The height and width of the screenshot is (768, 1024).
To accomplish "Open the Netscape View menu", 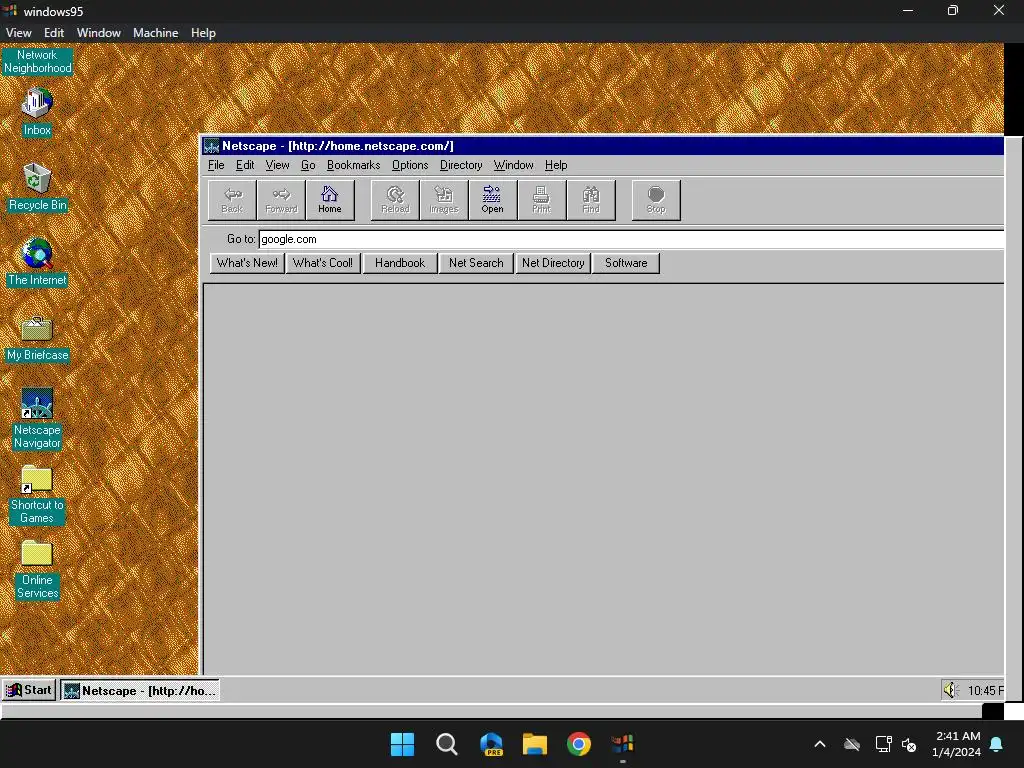I will (278, 165).
